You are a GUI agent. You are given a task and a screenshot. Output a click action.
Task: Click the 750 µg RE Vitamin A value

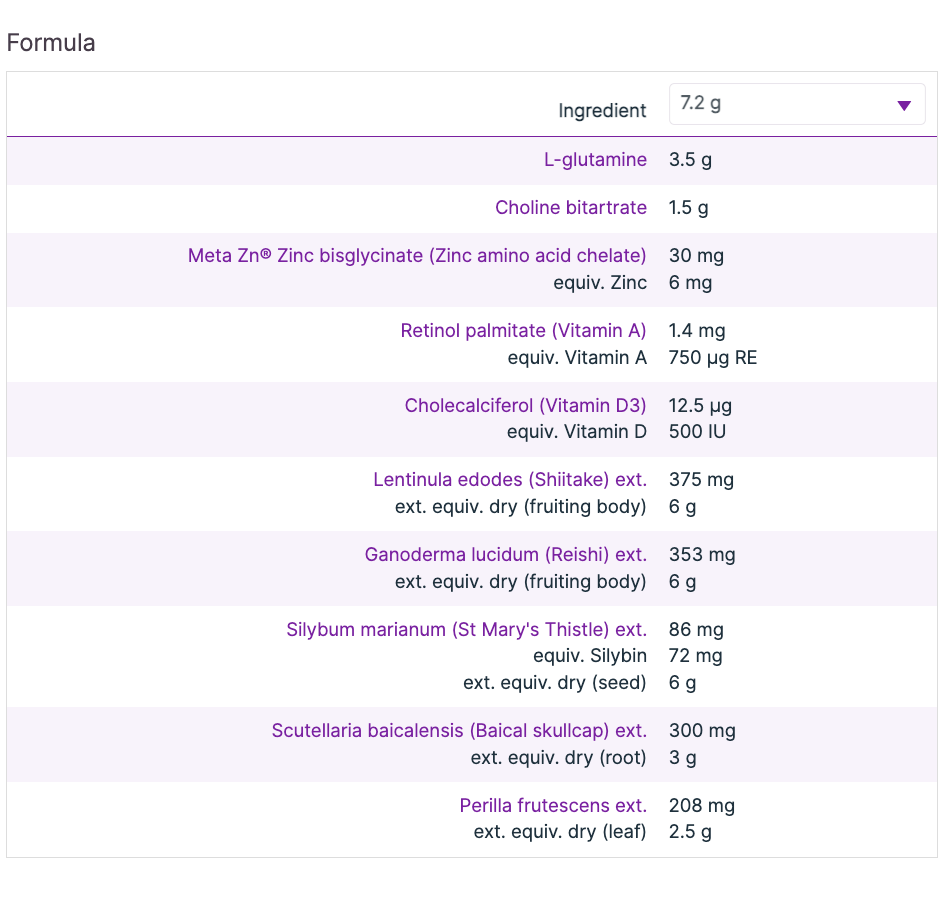point(712,357)
